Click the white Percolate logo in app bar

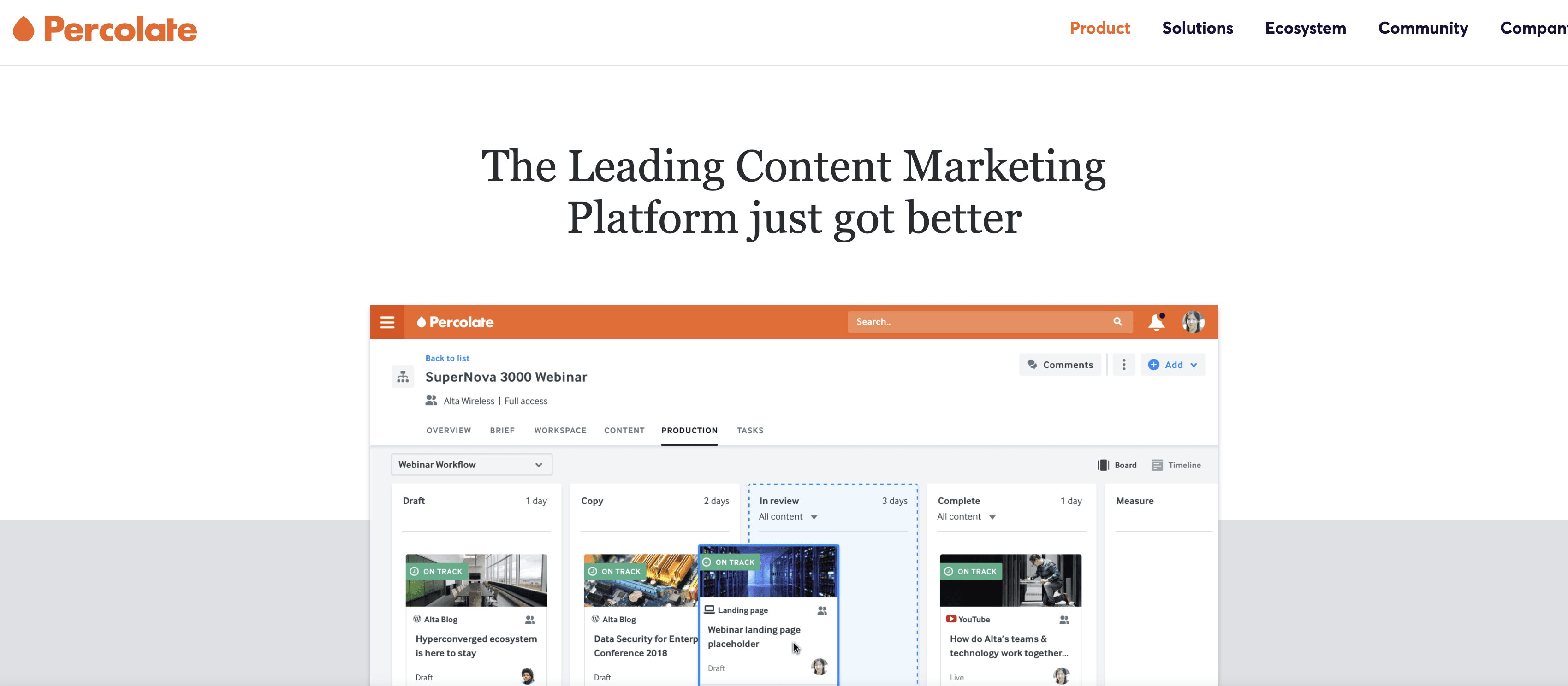click(455, 322)
